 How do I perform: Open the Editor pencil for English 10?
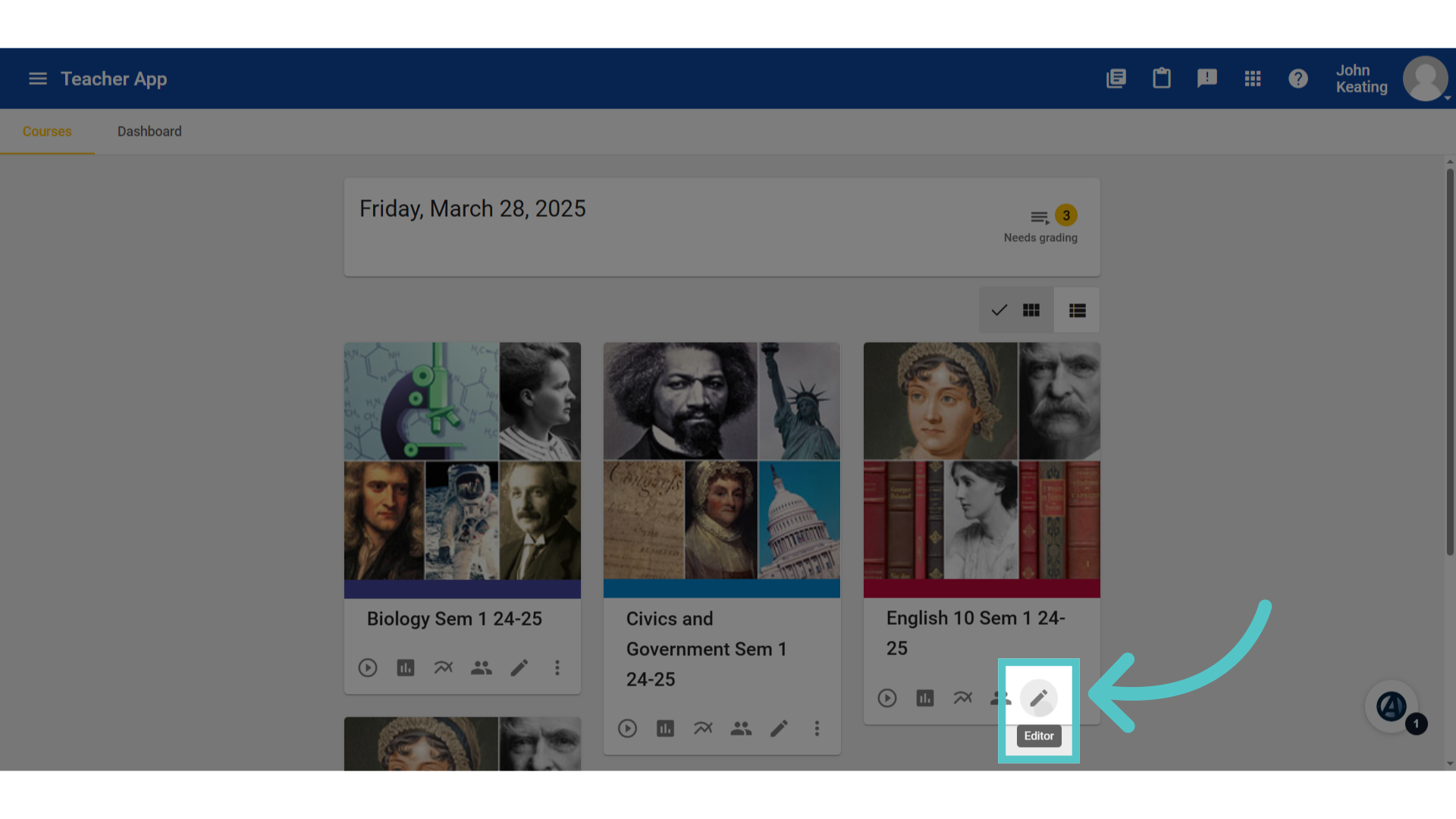[1038, 698]
